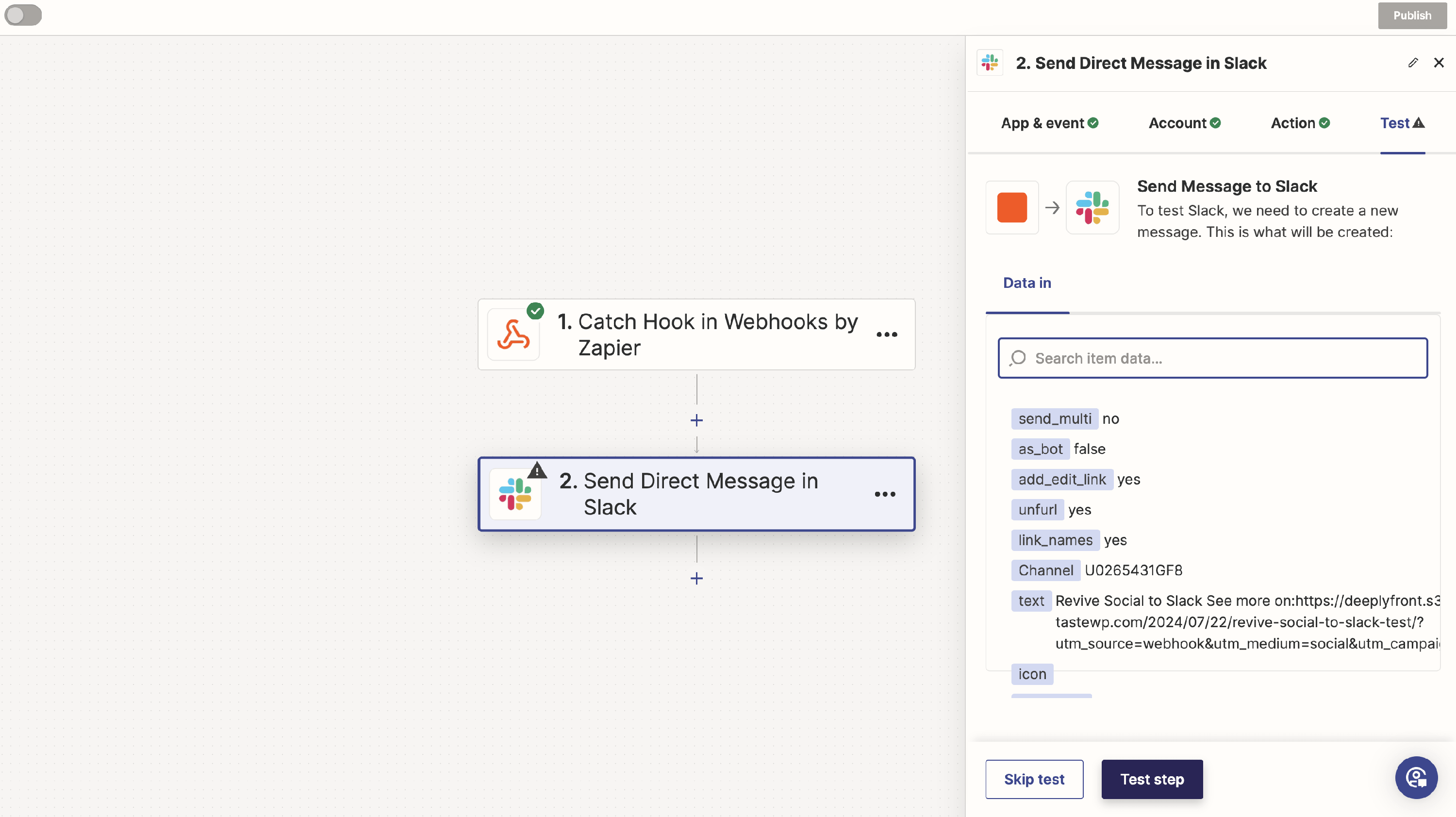Click the warning triangle on step 2
Viewport: 1456px width, 817px height.
pyautogui.click(x=537, y=470)
